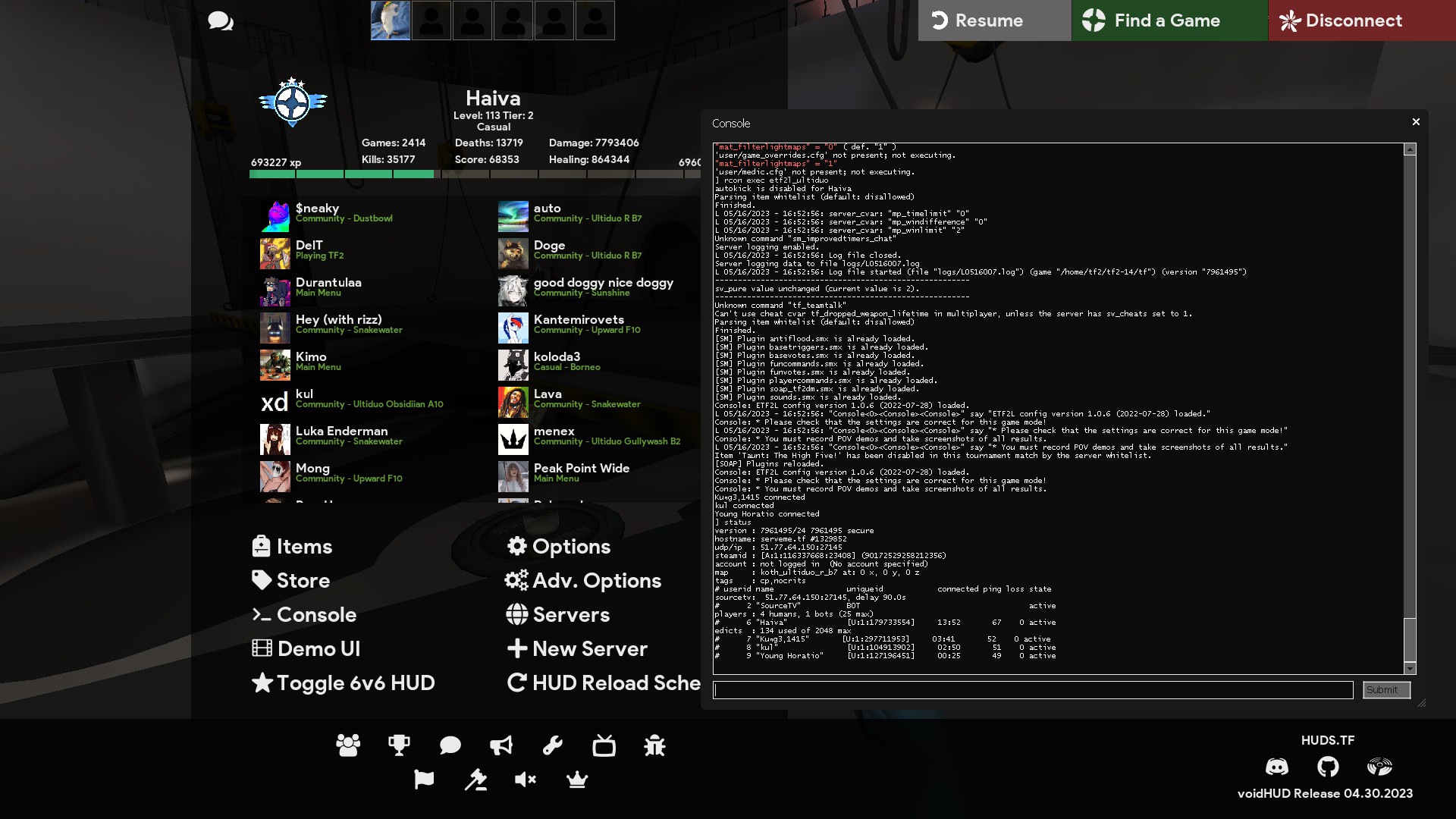Screen dimensions: 1456x819
Task: Open the gavel vote icon
Action: click(x=475, y=780)
